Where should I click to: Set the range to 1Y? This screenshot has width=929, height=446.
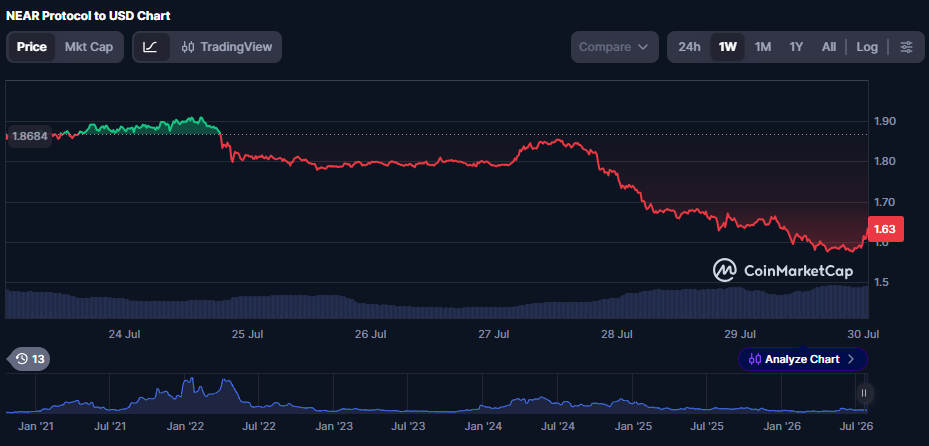click(x=796, y=47)
